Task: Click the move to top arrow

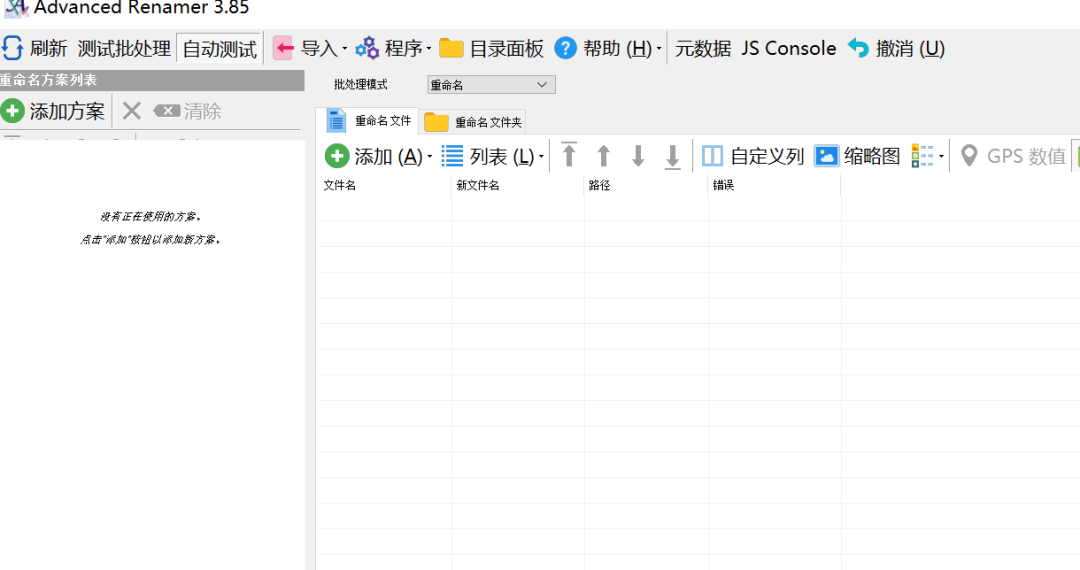Action: click(569, 156)
